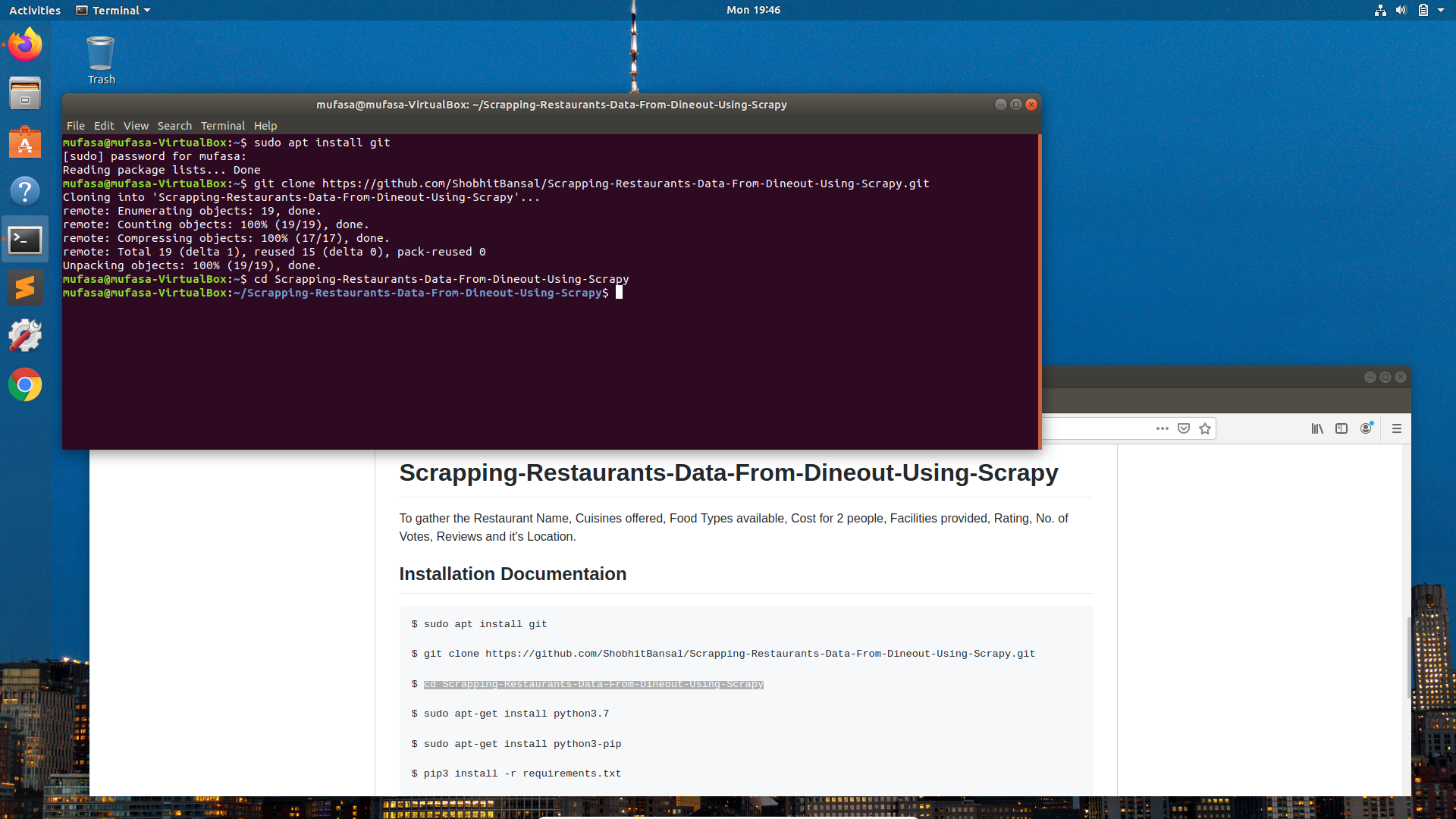Open the Files manager from the dock
The width and height of the screenshot is (1456, 819).
point(25,93)
